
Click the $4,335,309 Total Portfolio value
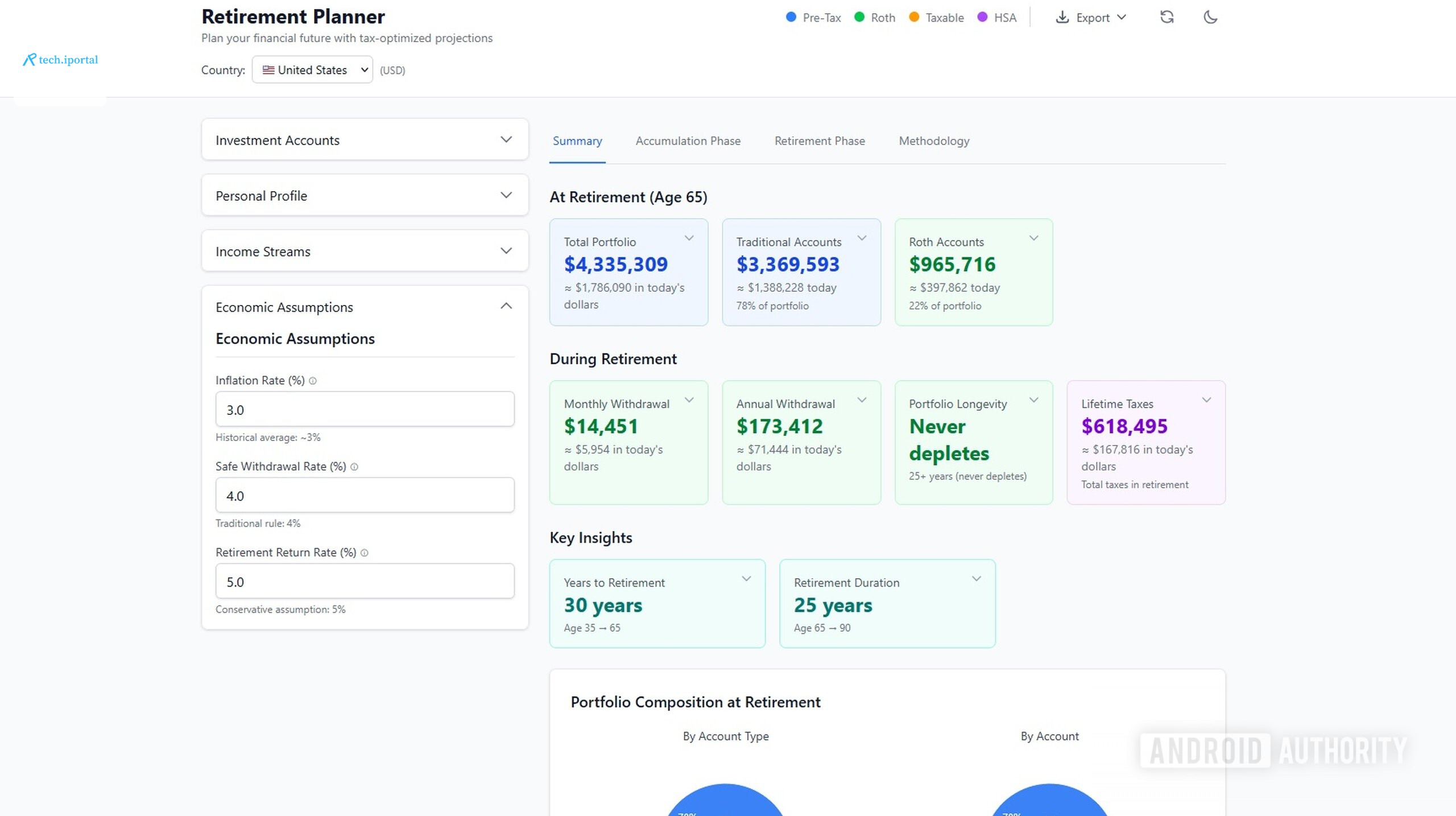click(616, 265)
